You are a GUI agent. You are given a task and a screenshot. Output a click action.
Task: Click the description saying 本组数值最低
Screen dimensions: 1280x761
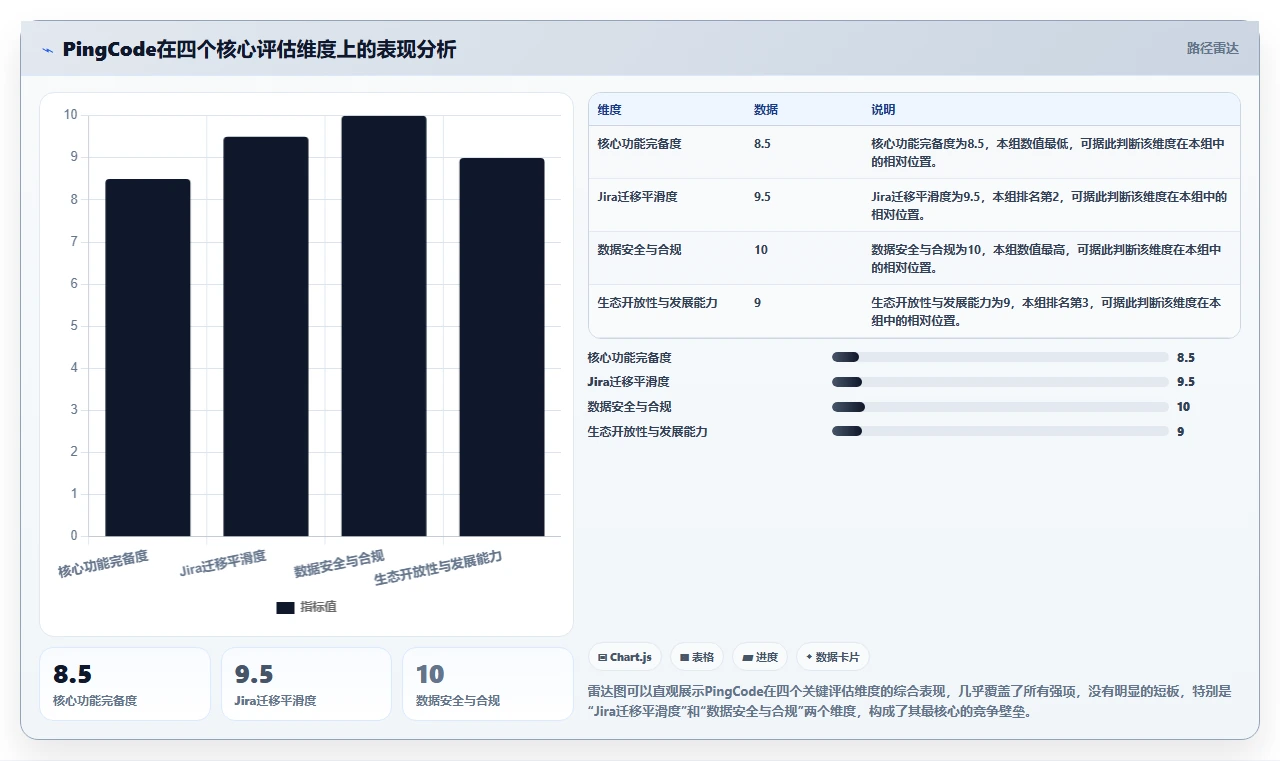coord(1048,152)
